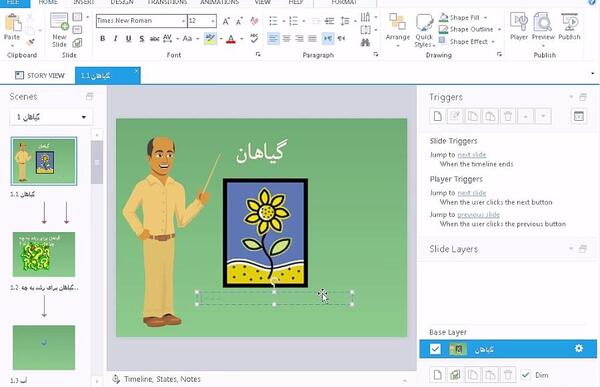This screenshot has width=600, height=387.
Task: Apply bulleted list
Action: 273,21
